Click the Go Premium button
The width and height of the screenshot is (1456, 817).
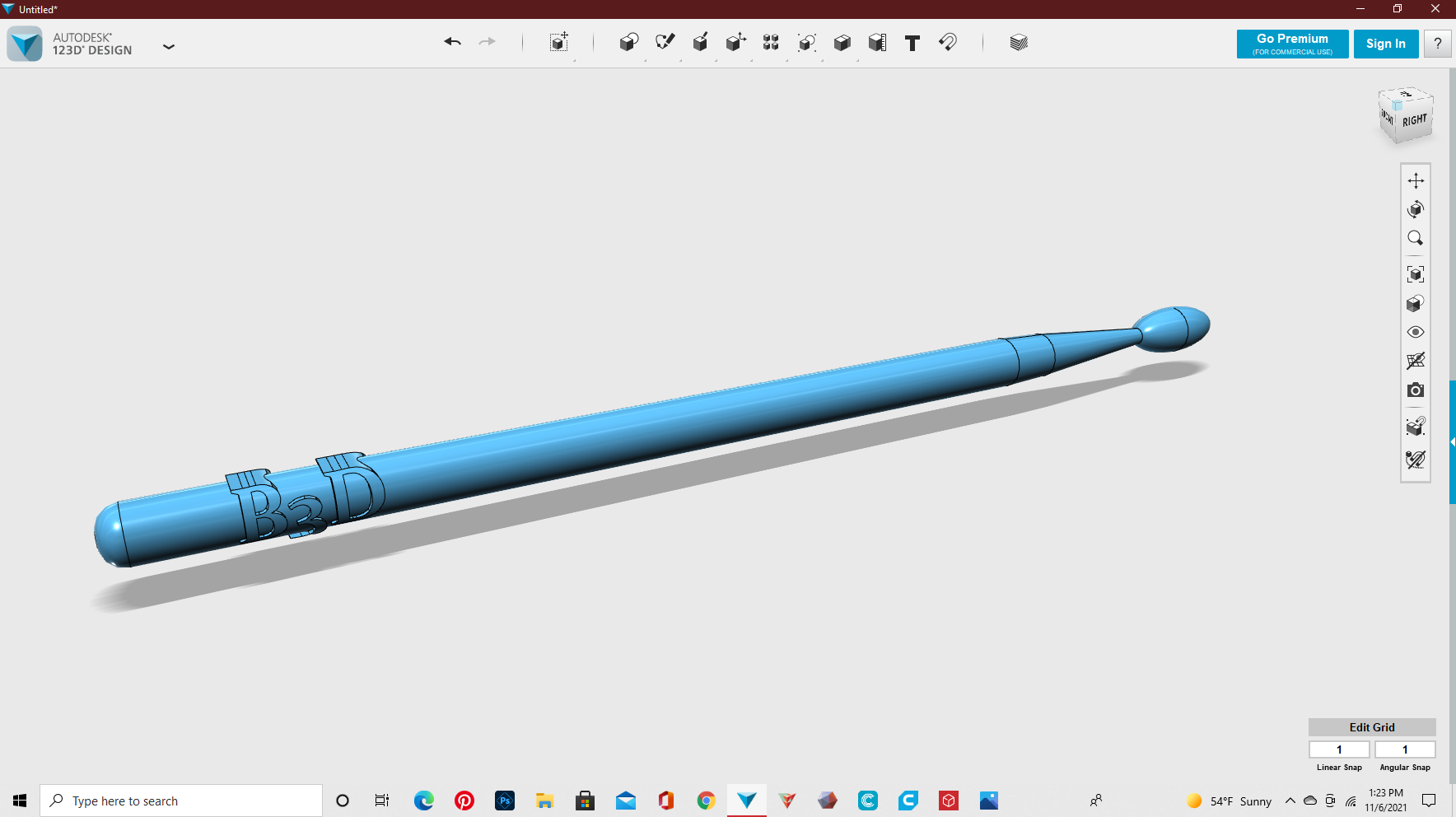tap(1293, 44)
